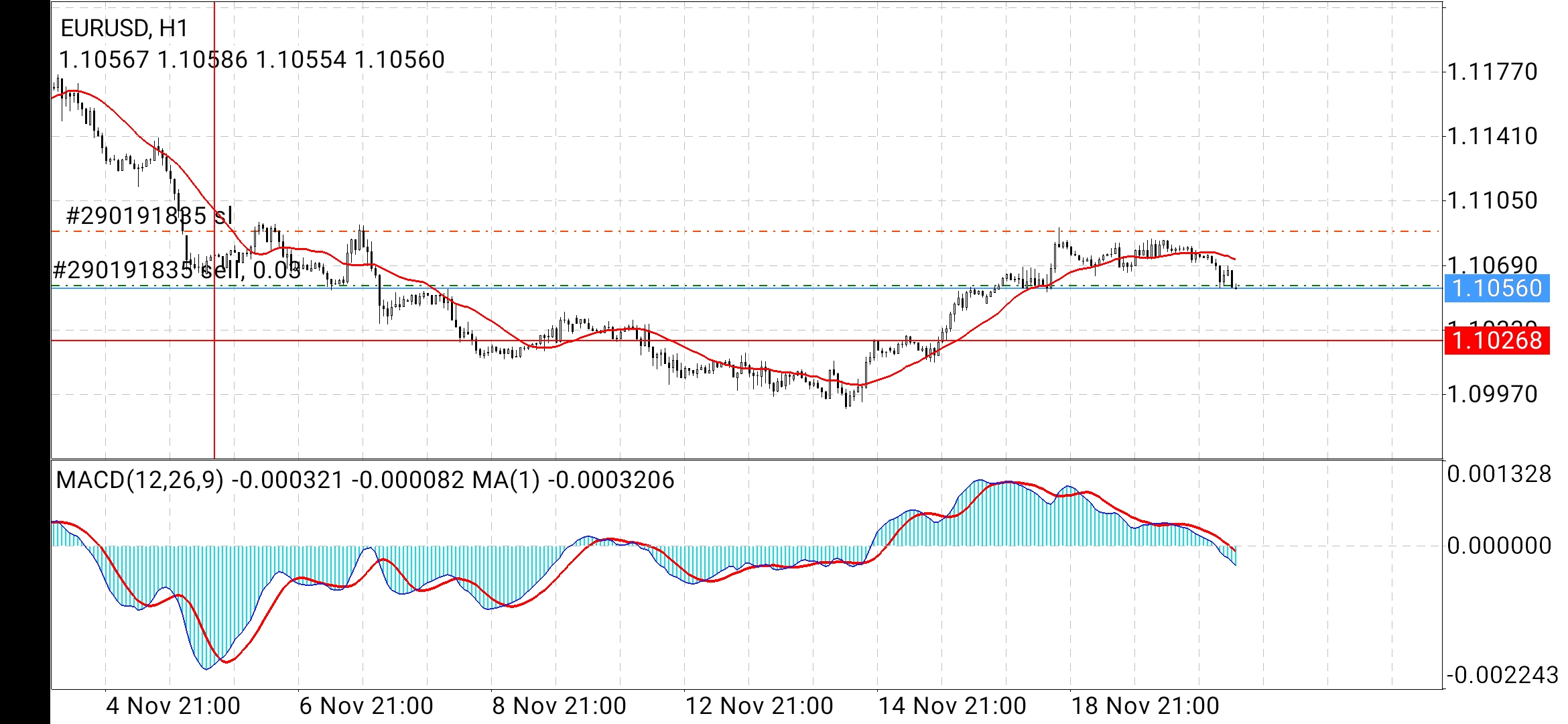
Task: Select the 4 Nov 21:00 time label
Action: [x=173, y=706]
